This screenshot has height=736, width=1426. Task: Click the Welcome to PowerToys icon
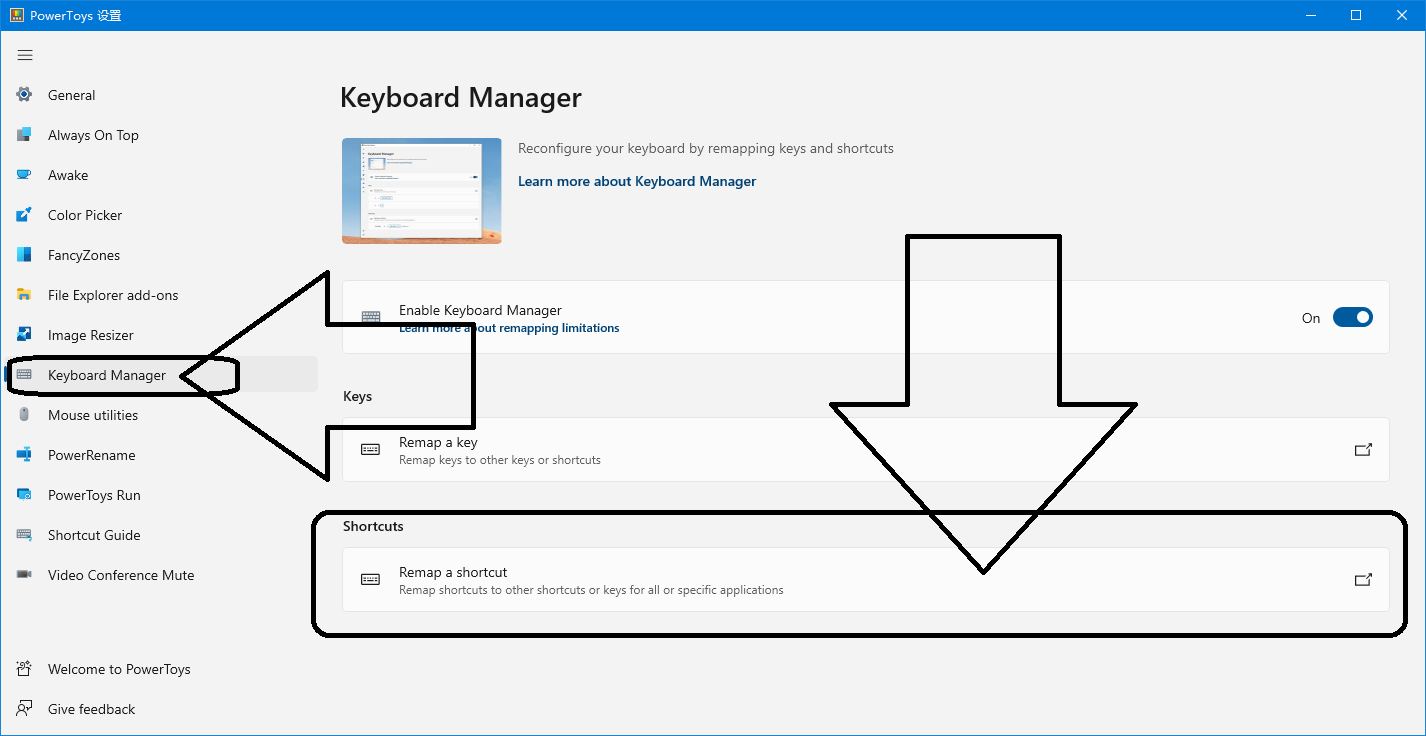tap(24, 669)
